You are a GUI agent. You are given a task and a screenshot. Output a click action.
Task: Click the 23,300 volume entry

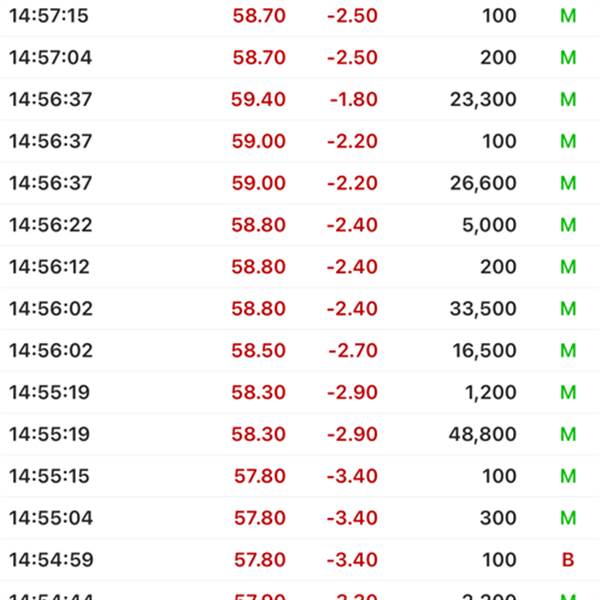pos(483,100)
